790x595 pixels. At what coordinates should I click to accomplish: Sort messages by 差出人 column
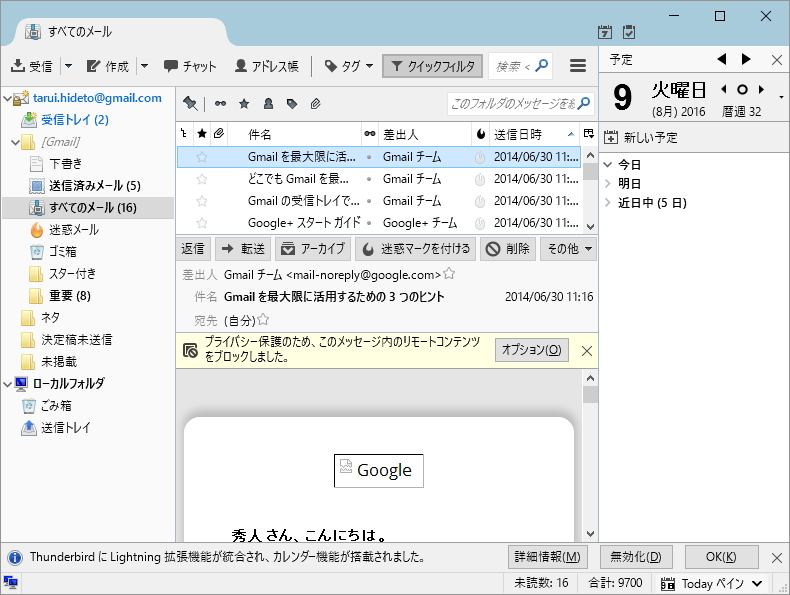click(425, 134)
